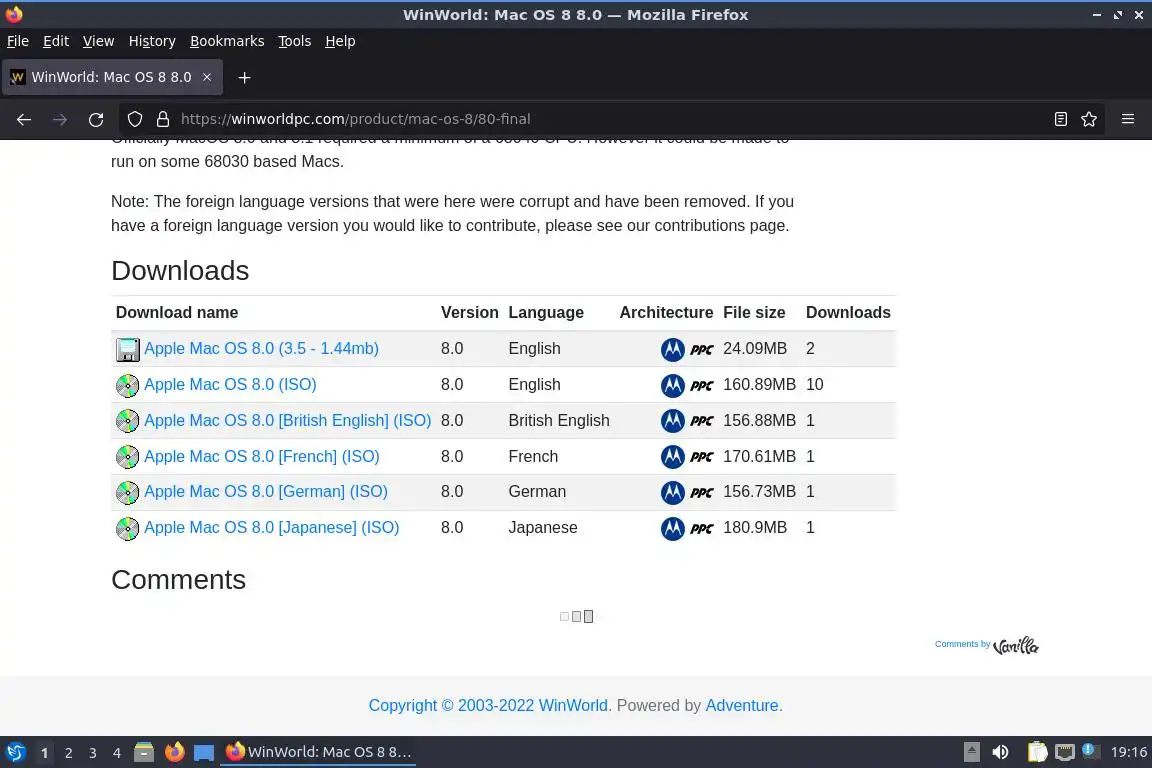
Task: Bookmark this page with the star icon
Action: tap(1089, 119)
